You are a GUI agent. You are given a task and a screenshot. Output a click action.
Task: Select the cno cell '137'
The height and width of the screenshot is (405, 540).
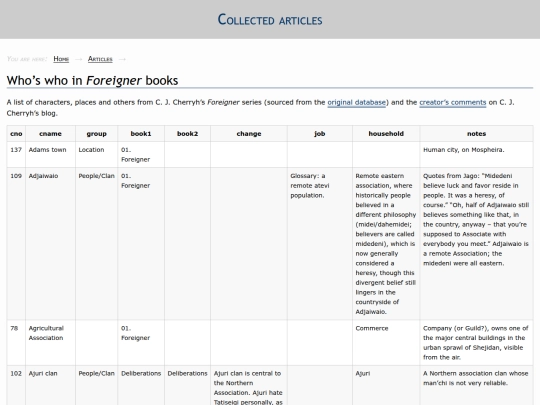coord(16,155)
